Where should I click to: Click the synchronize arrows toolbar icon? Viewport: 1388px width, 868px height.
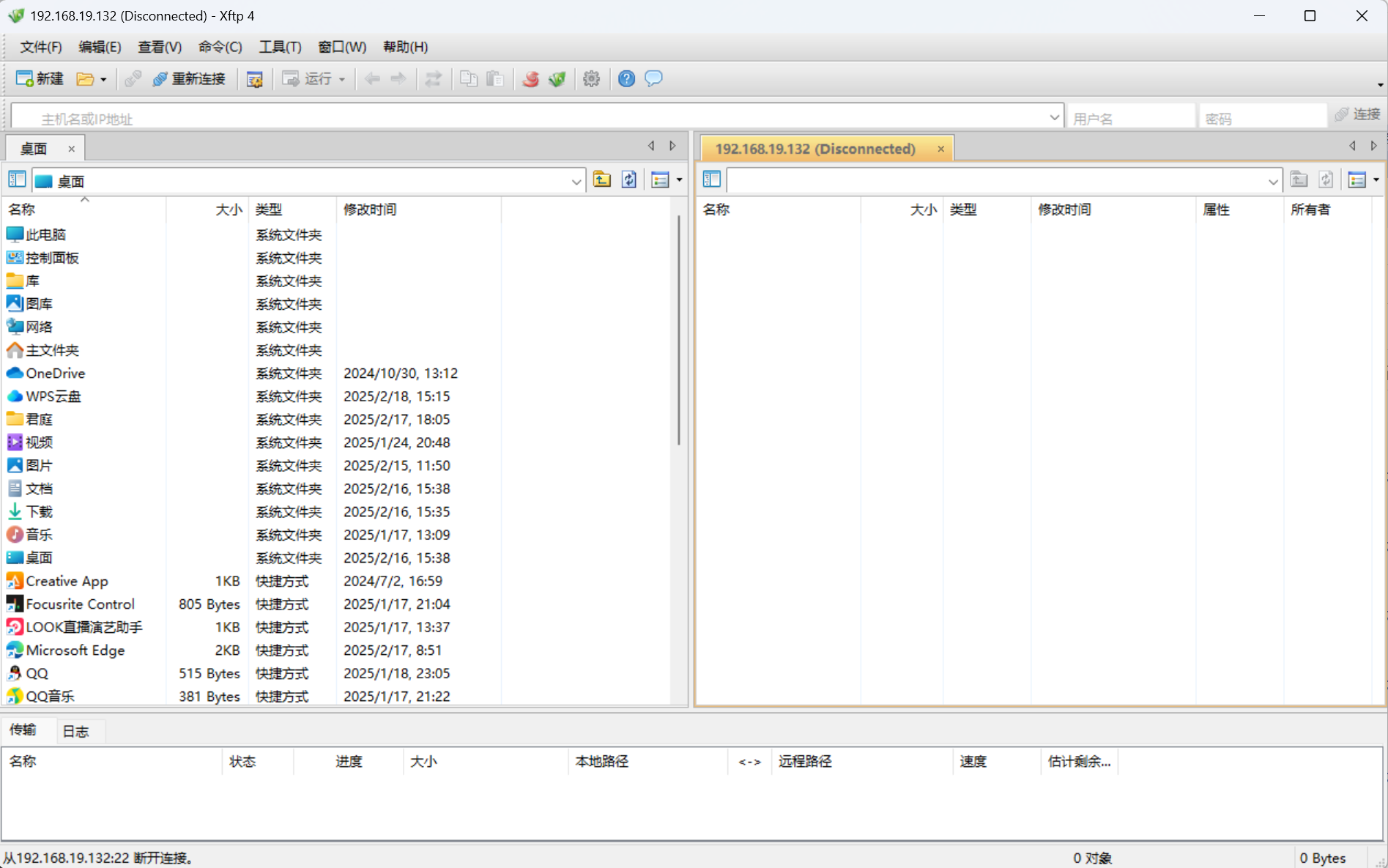434,78
